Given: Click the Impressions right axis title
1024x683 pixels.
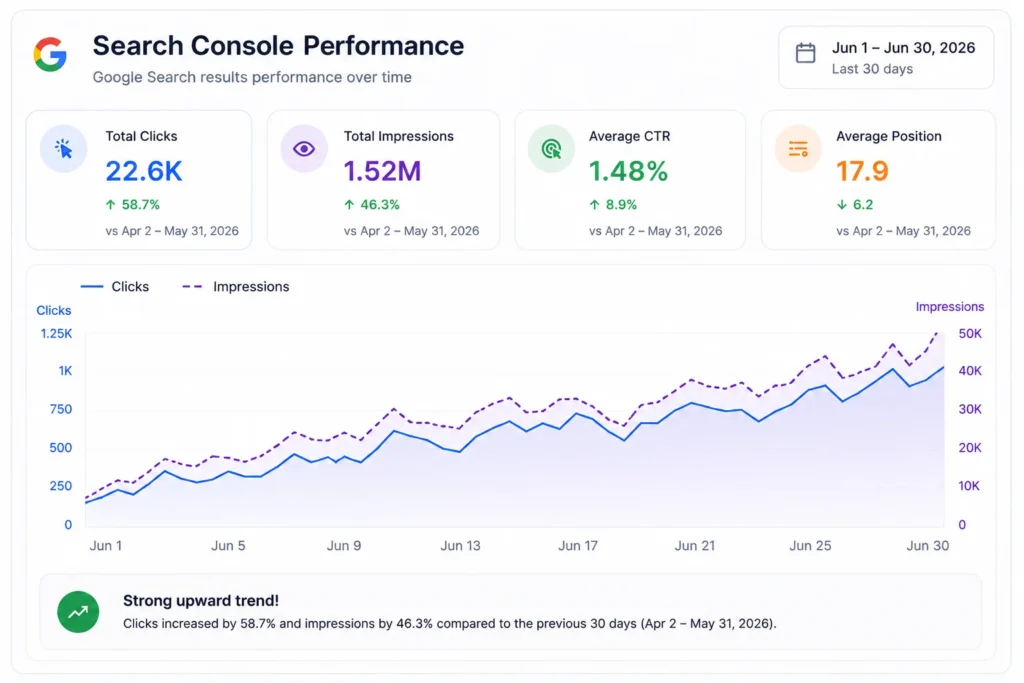Looking at the screenshot, I should click(950, 307).
